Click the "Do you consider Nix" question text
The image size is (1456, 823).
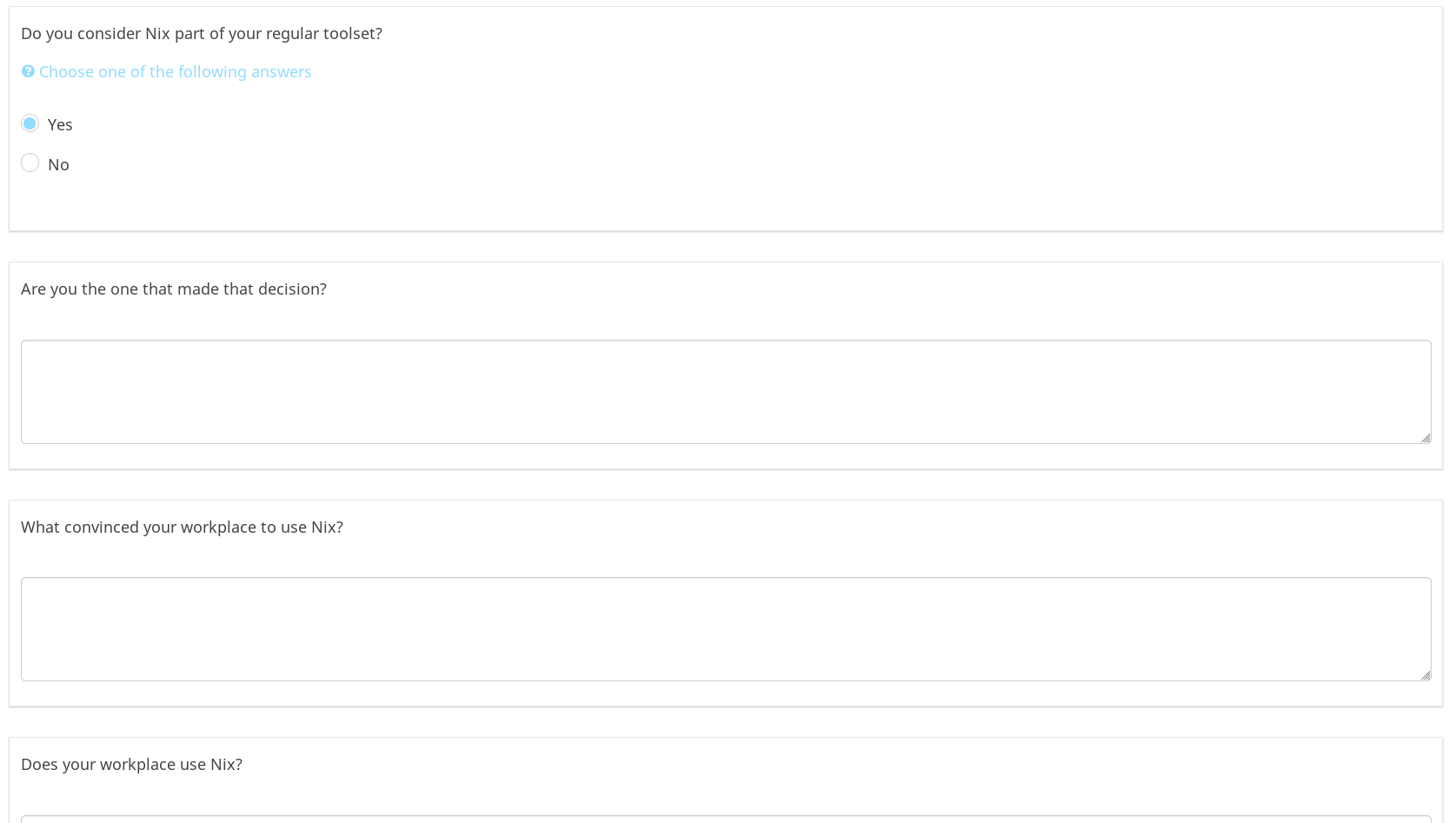[x=201, y=34]
